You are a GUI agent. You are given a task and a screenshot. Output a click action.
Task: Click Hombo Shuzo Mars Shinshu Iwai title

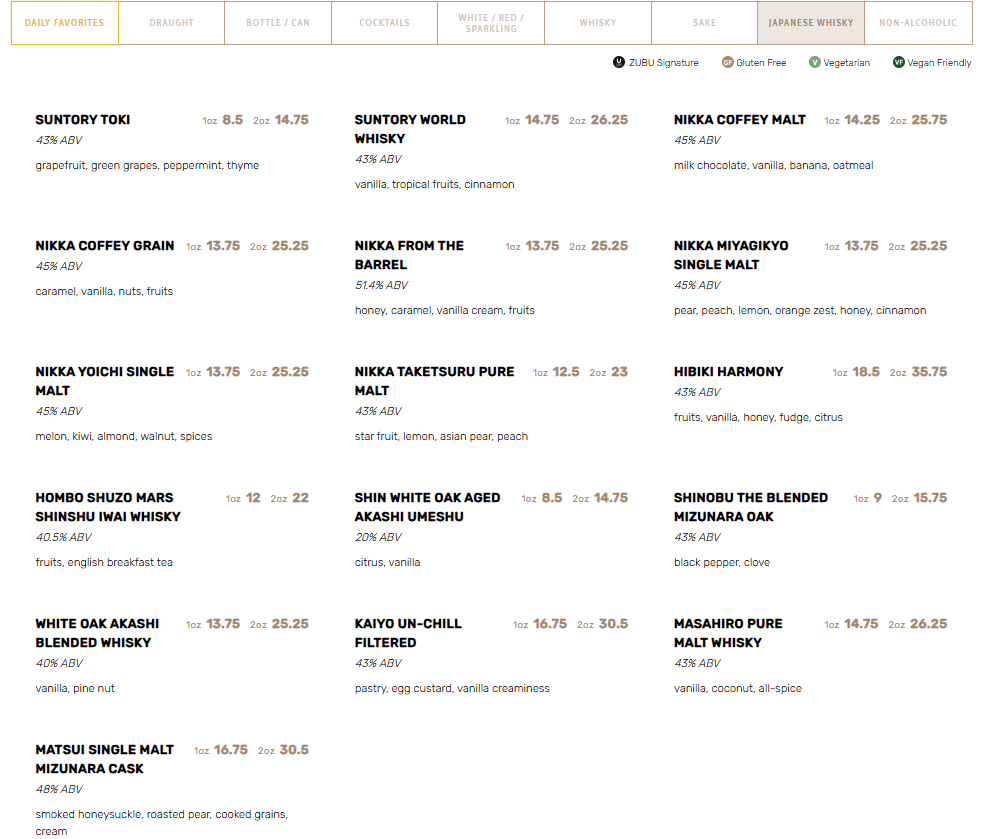click(x=108, y=507)
